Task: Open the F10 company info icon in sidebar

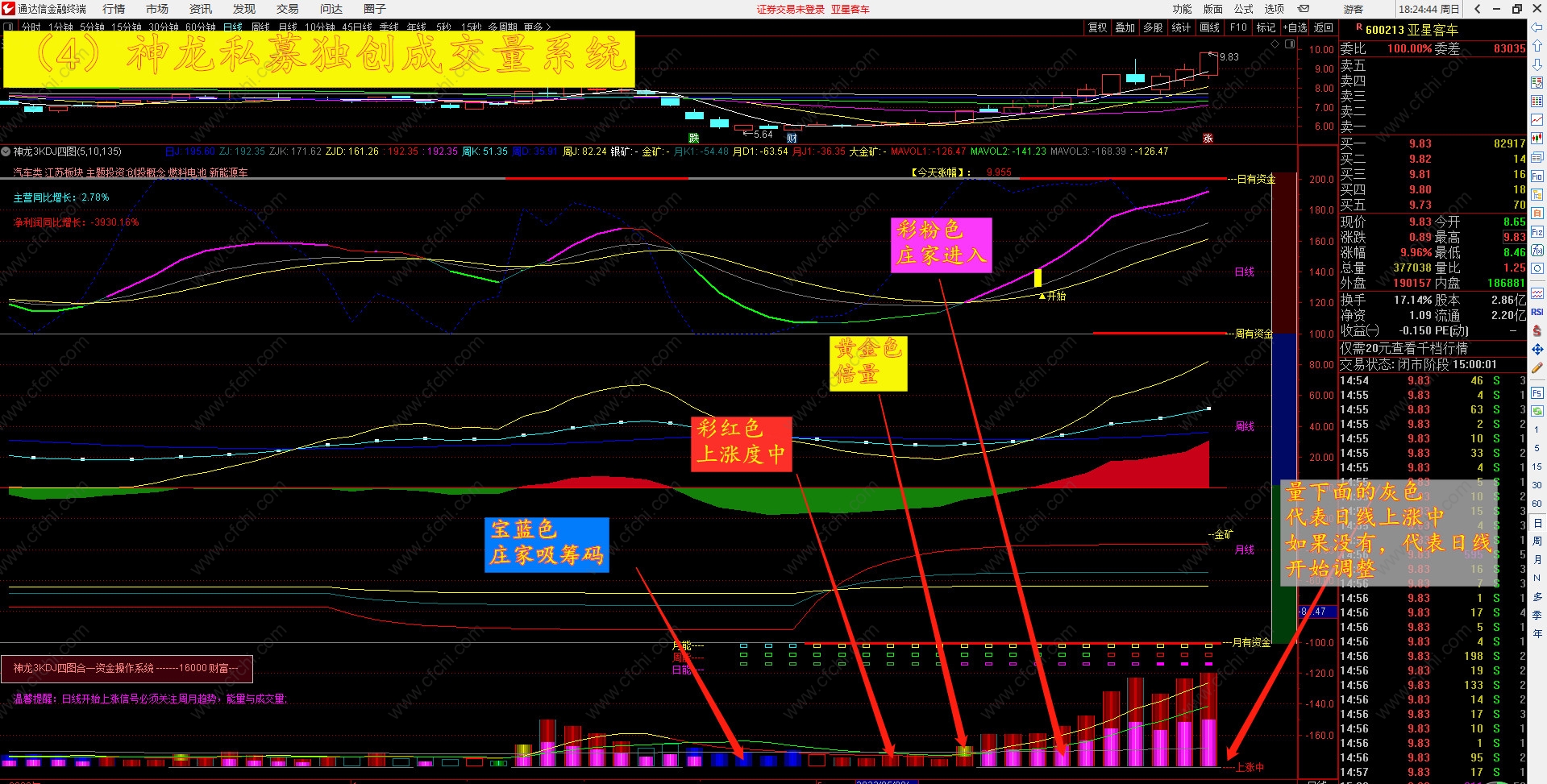Action: [1537, 176]
